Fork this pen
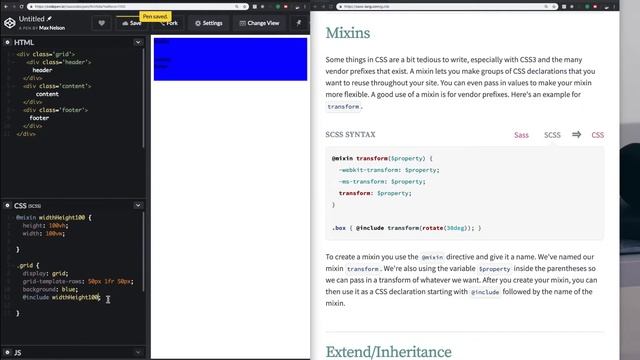The image size is (640, 360). point(169,23)
